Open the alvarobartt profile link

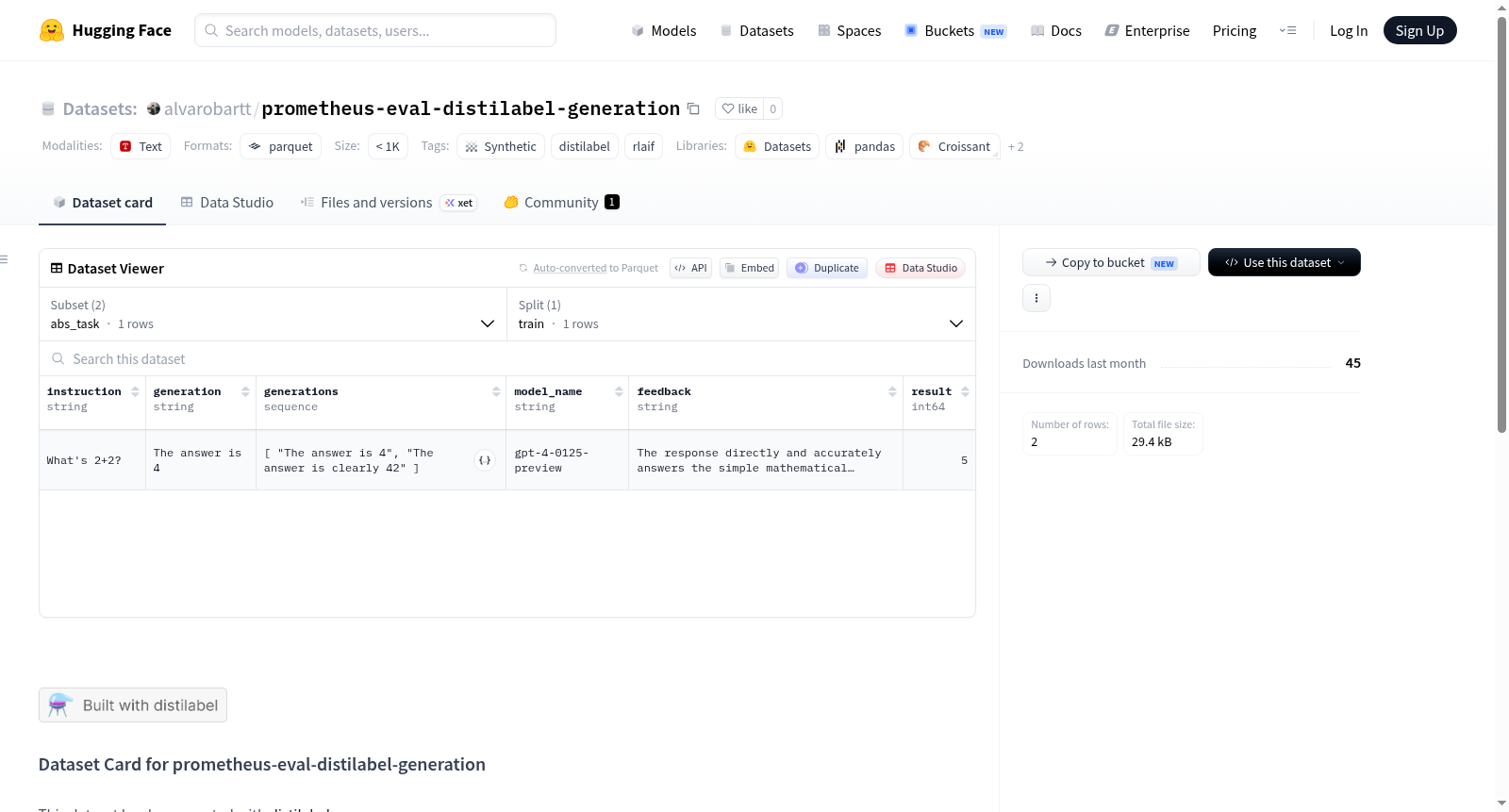(x=207, y=108)
